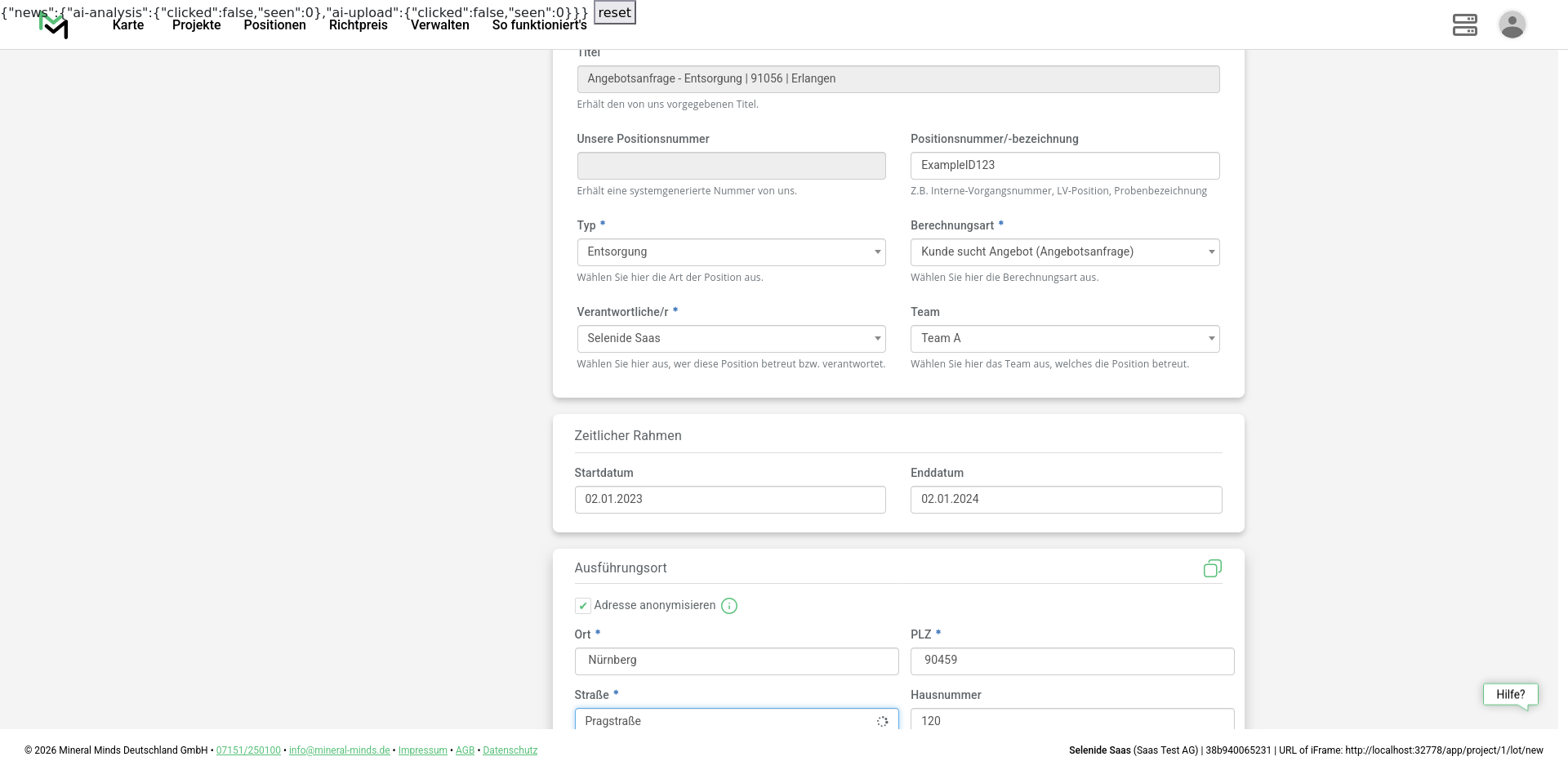Image resolution: width=1568 pixels, height=770 pixels.
Task: Click the Mineral Minds logo icon
Action: 54,26
